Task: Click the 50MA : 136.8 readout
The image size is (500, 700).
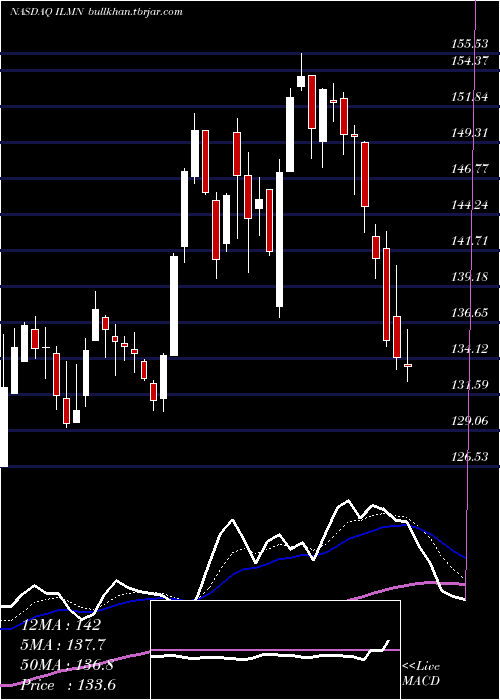Action: click(67, 665)
